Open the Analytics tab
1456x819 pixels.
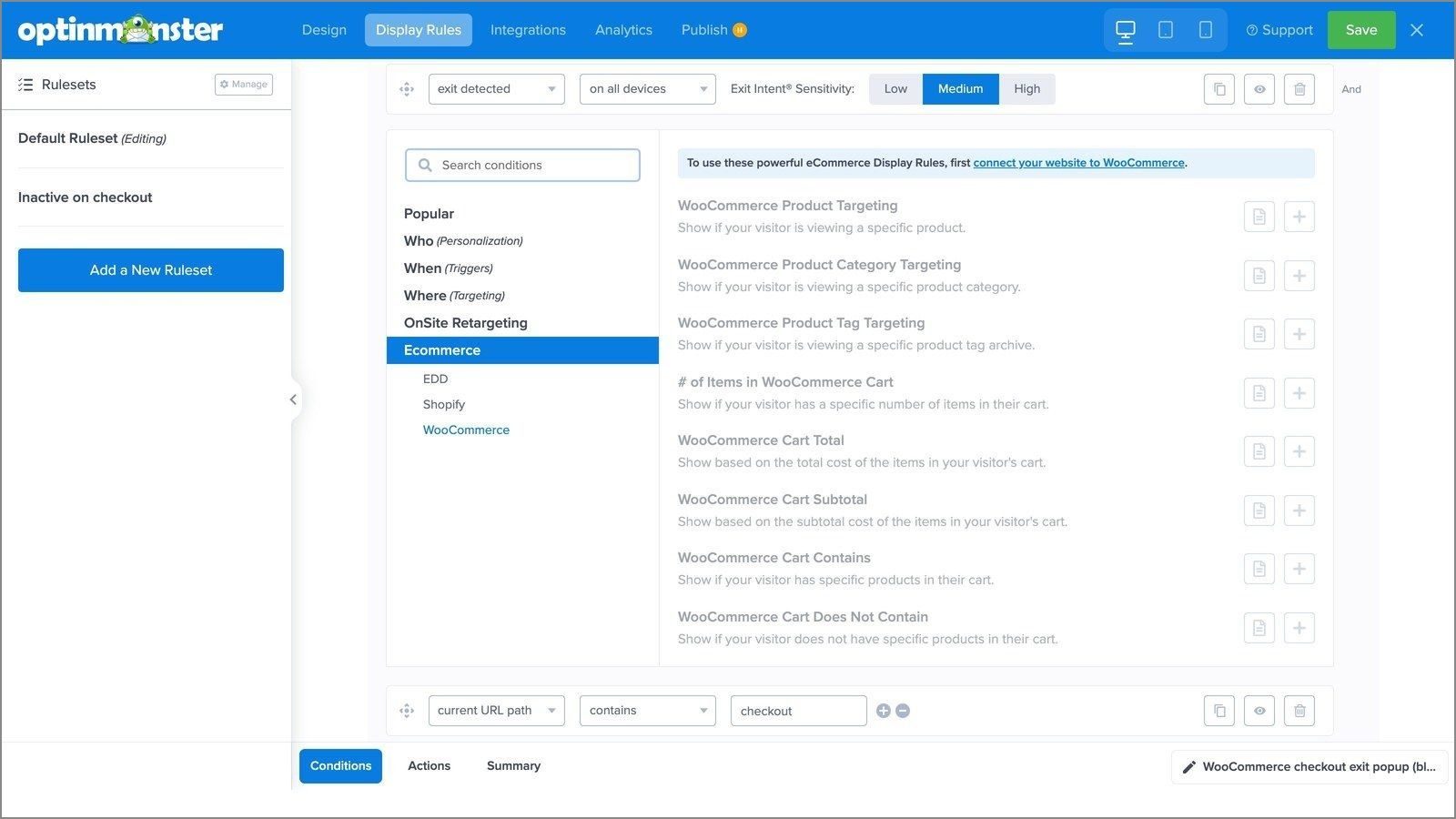coord(623,30)
